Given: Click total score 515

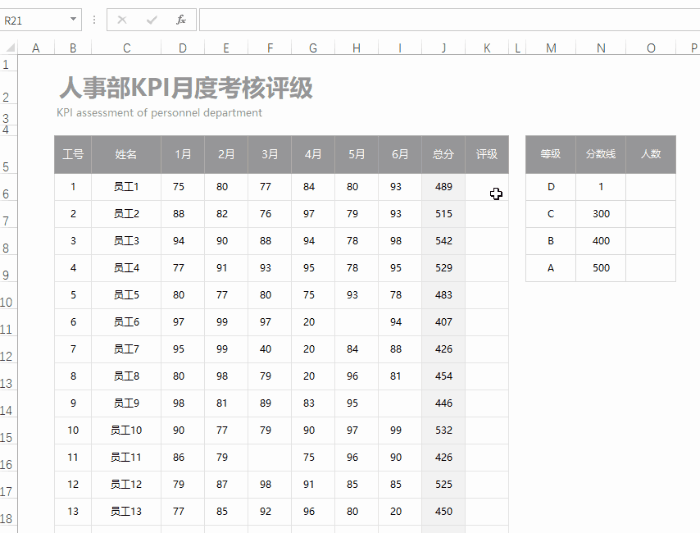Looking at the screenshot, I should coord(443,214).
